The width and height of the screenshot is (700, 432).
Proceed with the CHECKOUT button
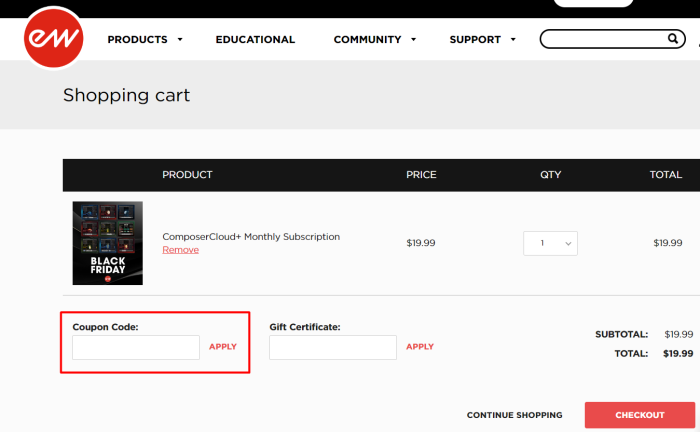640,415
